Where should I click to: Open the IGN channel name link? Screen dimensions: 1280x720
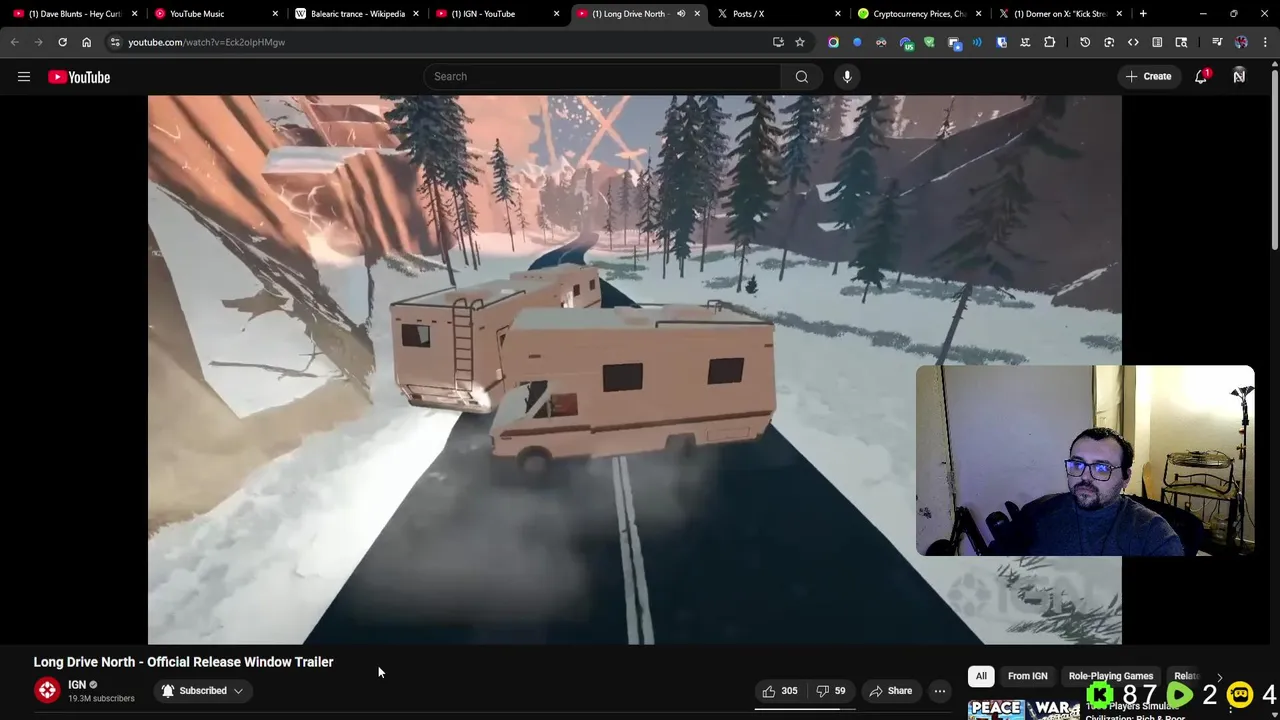77,685
